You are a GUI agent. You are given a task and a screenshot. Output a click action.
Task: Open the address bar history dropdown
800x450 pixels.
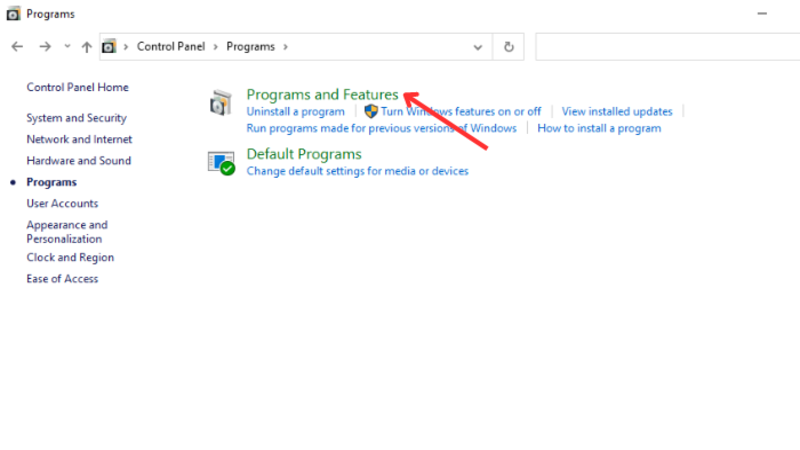478,47
